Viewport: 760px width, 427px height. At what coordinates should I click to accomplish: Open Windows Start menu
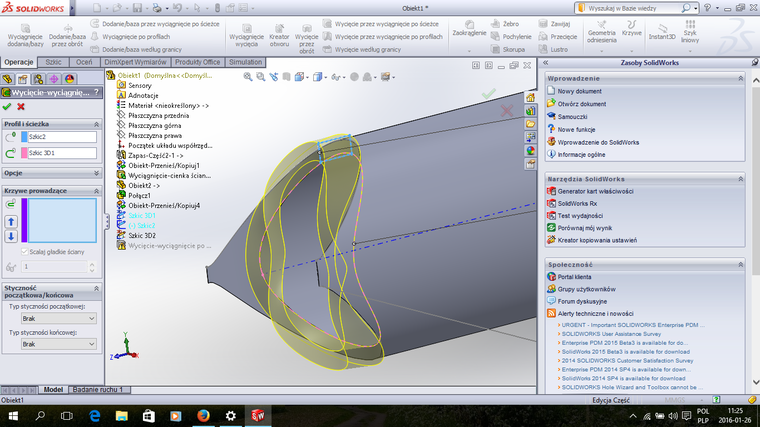(x=13, y=416)
